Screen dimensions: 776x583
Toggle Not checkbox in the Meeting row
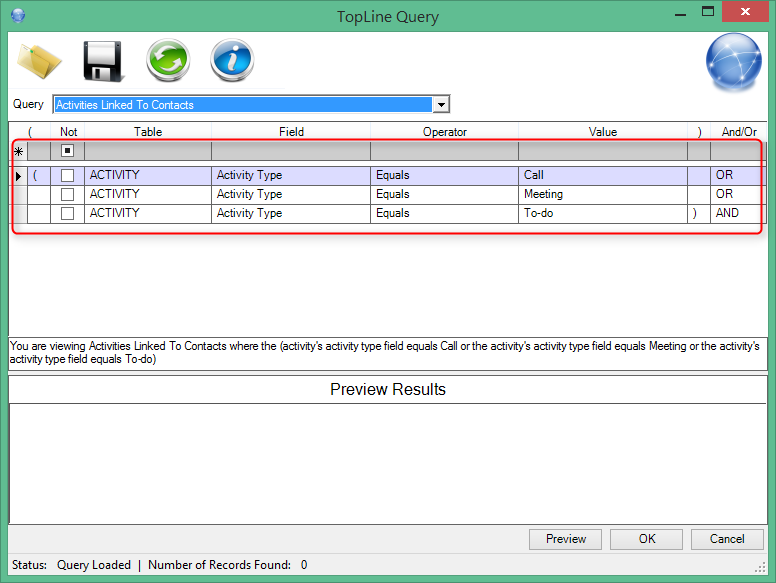click(67, 194)
